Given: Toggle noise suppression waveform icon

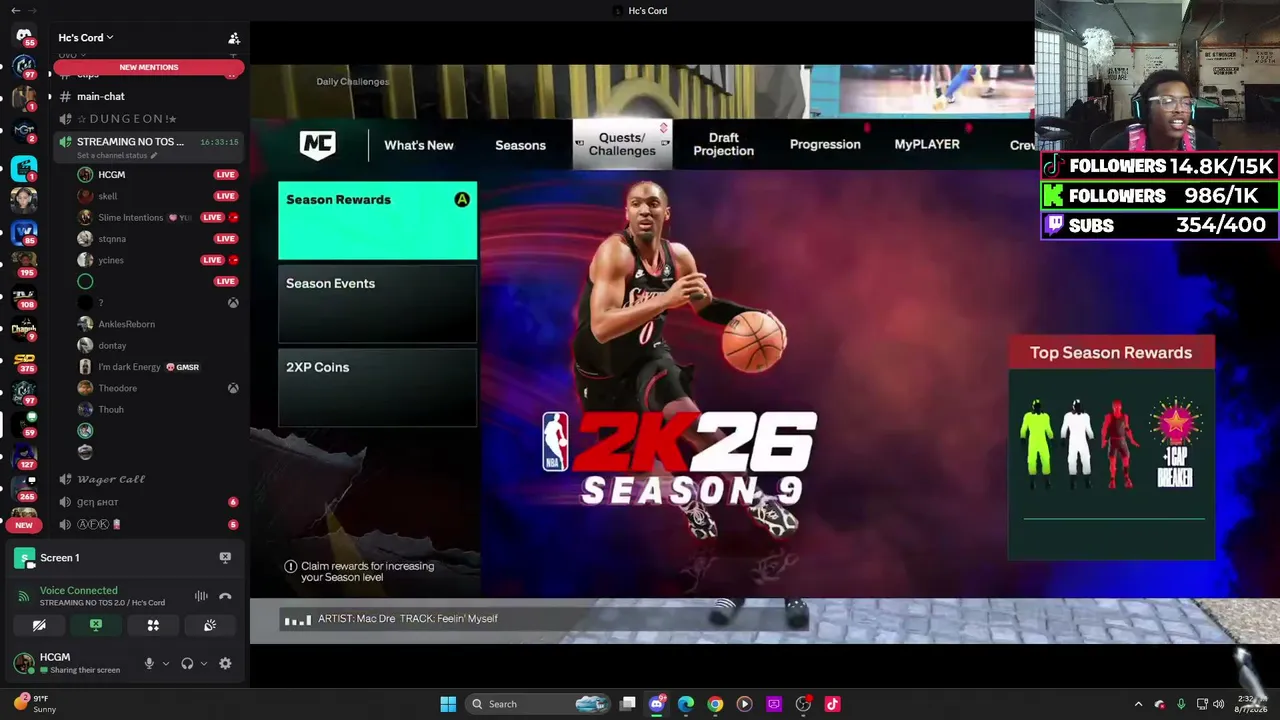Looking at the screenshot, I should (x=201, y=596).
